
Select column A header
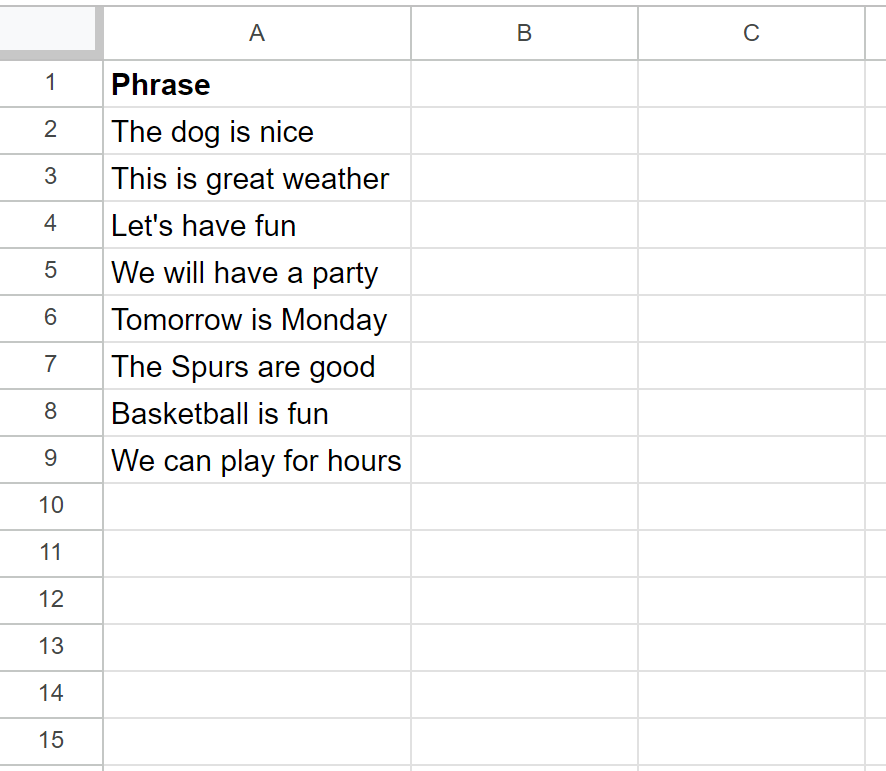point(257,33)
